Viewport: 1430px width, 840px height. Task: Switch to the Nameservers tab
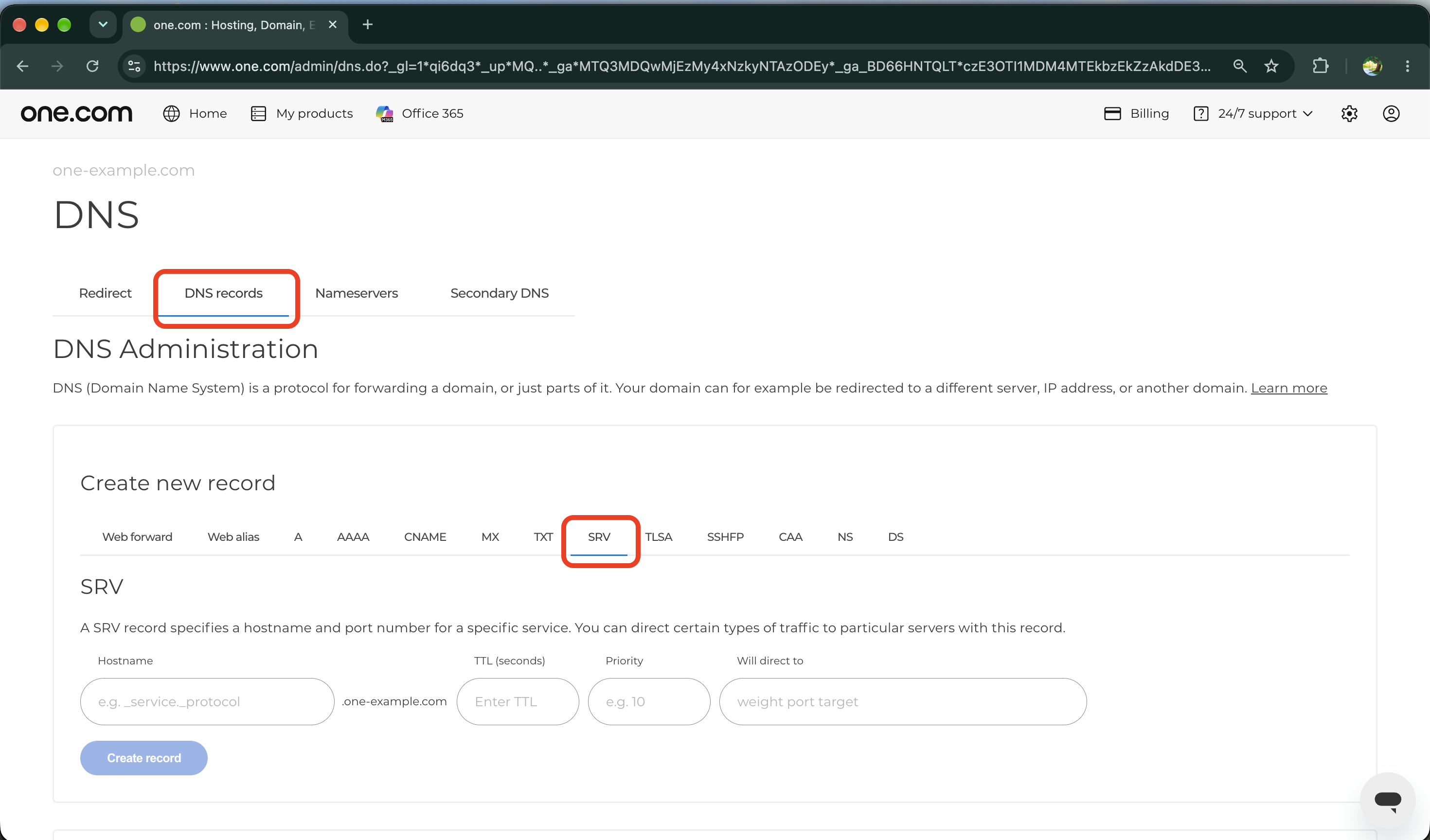click(x=357, y=293)
